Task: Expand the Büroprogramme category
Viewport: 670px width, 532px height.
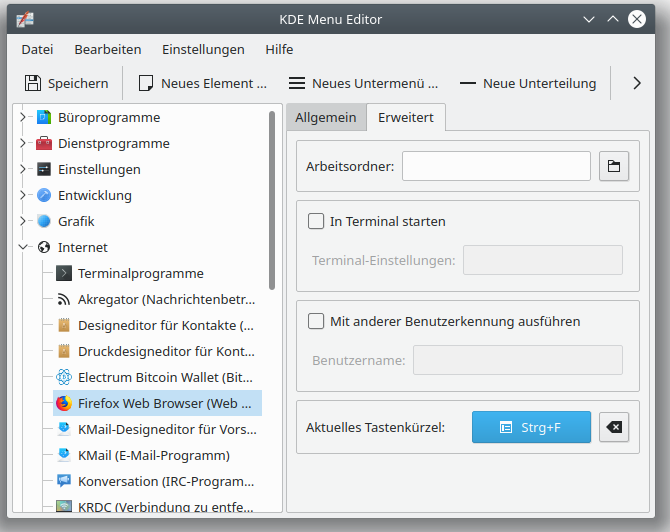Action: (23, 117)
